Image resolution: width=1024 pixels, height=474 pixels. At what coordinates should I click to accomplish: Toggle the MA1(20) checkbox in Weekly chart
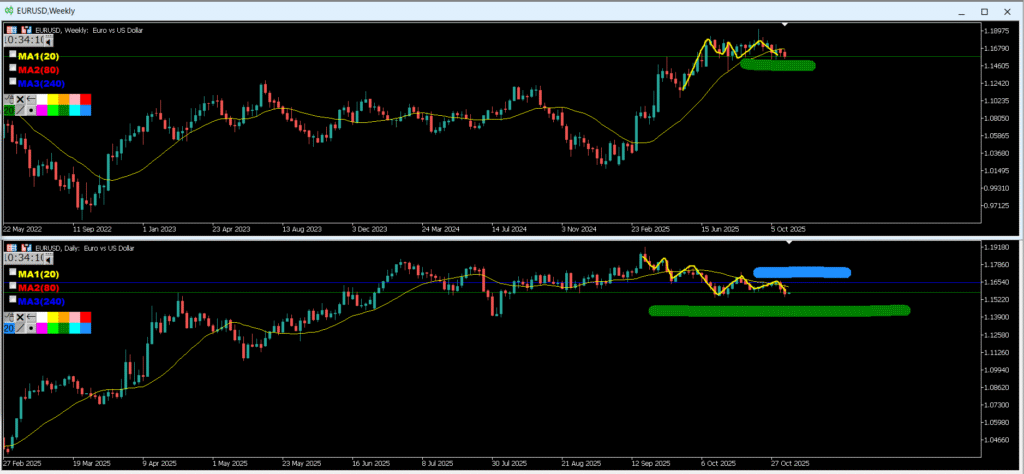[13, 56]
